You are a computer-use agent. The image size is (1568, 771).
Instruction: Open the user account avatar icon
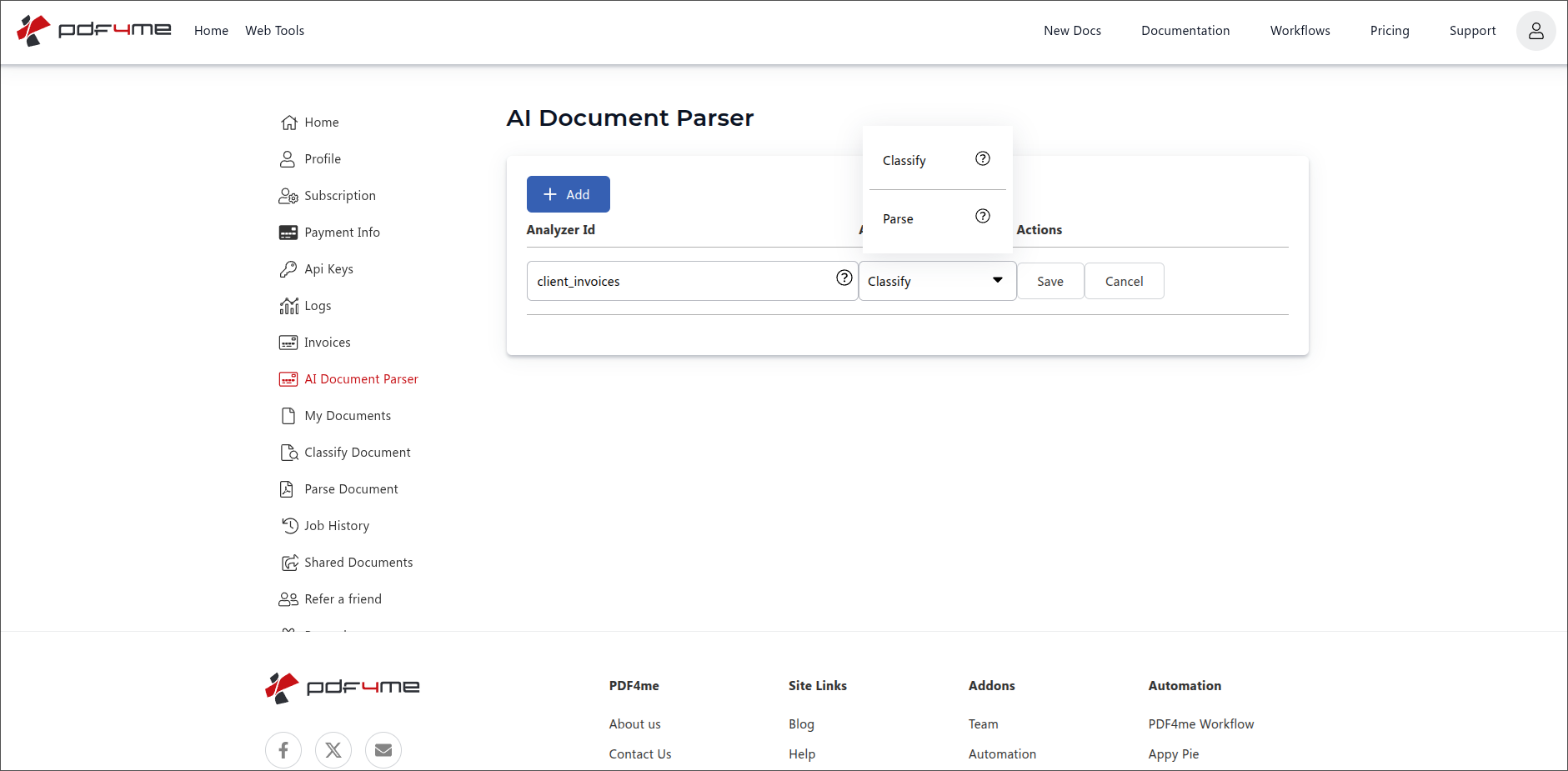1535,31
